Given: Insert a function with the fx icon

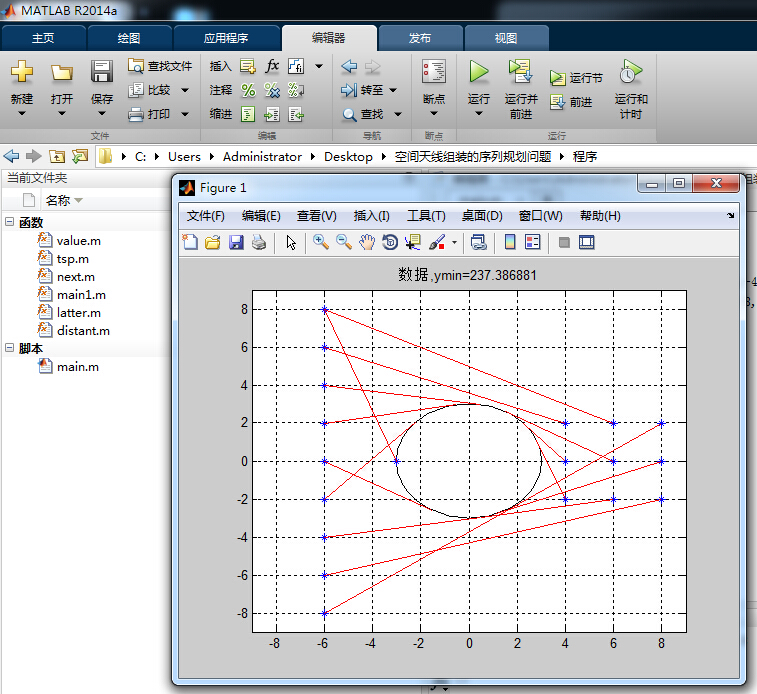Looking at the screenshot, I should coord(272,66).
